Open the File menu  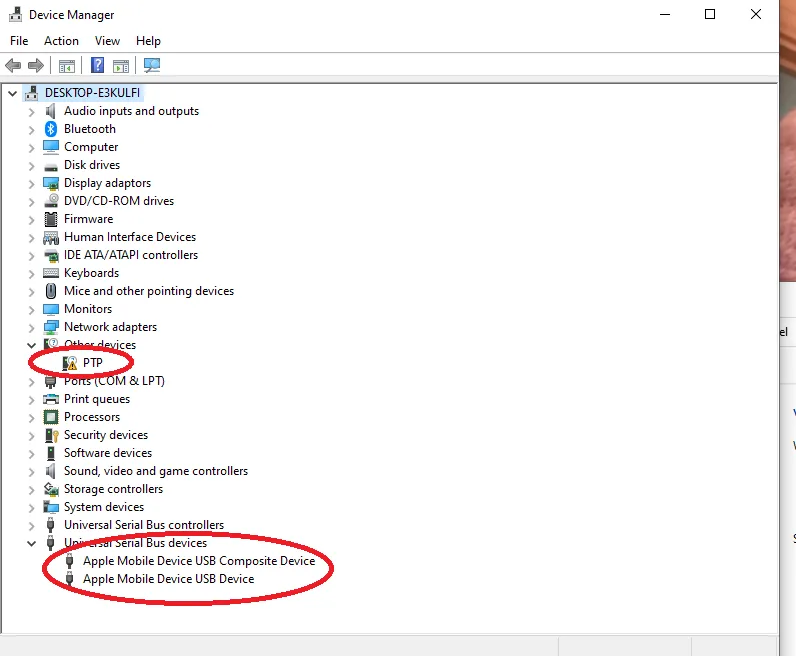tap(19, 41)
